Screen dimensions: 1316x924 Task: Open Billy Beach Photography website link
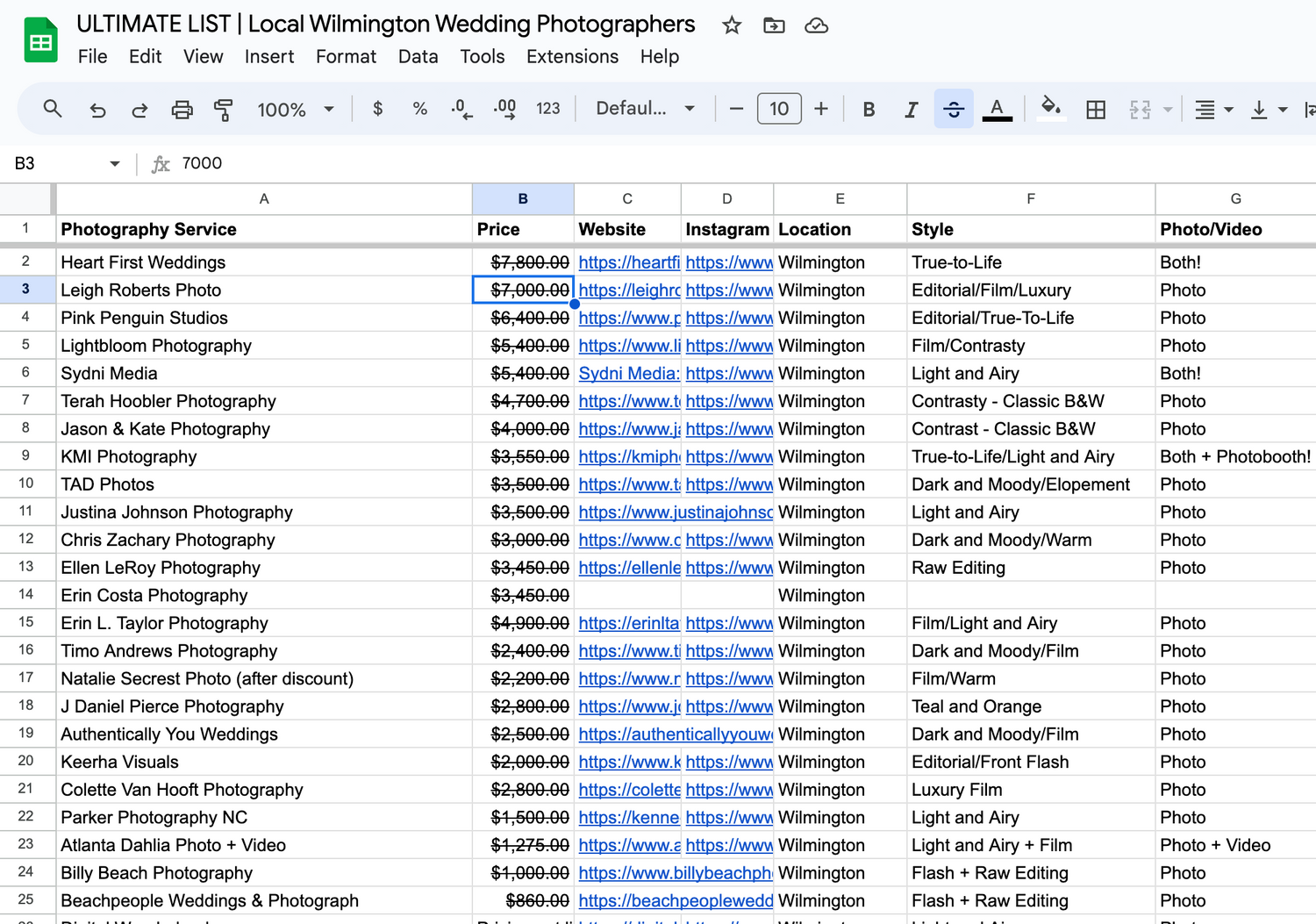[676, 873]
